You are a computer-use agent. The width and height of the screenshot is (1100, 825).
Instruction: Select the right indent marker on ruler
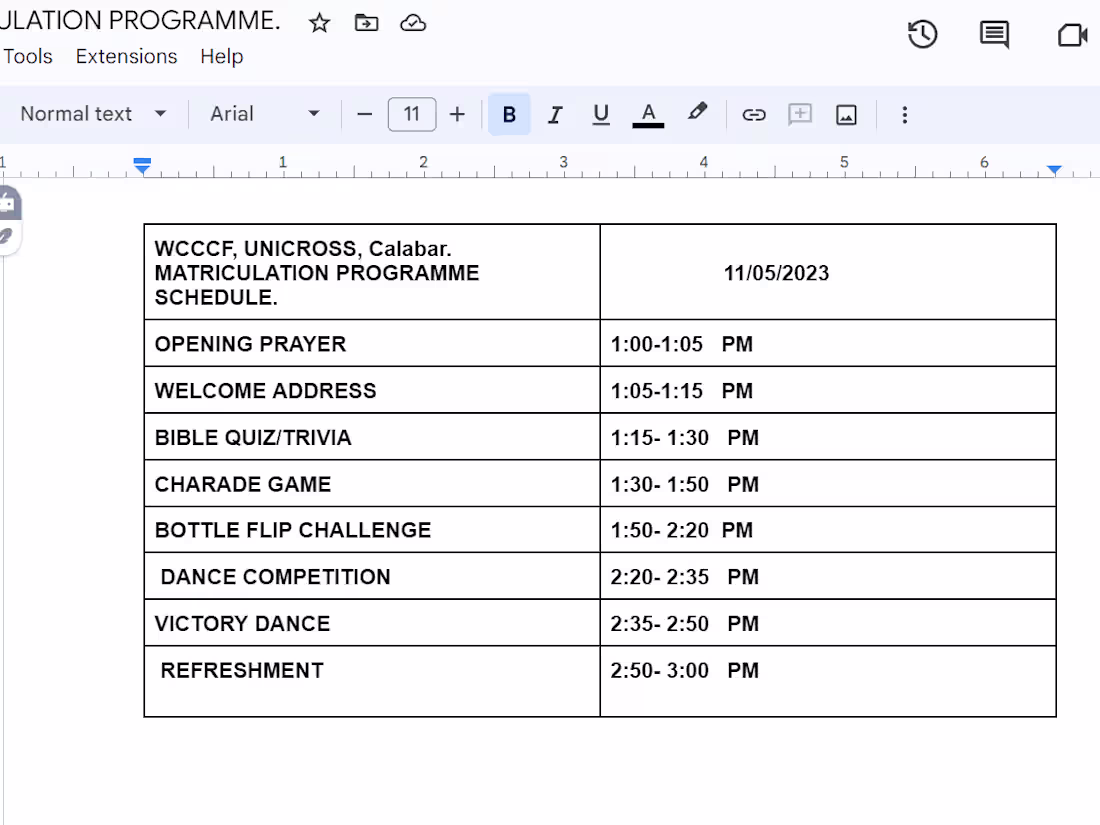coord(1054,169)
